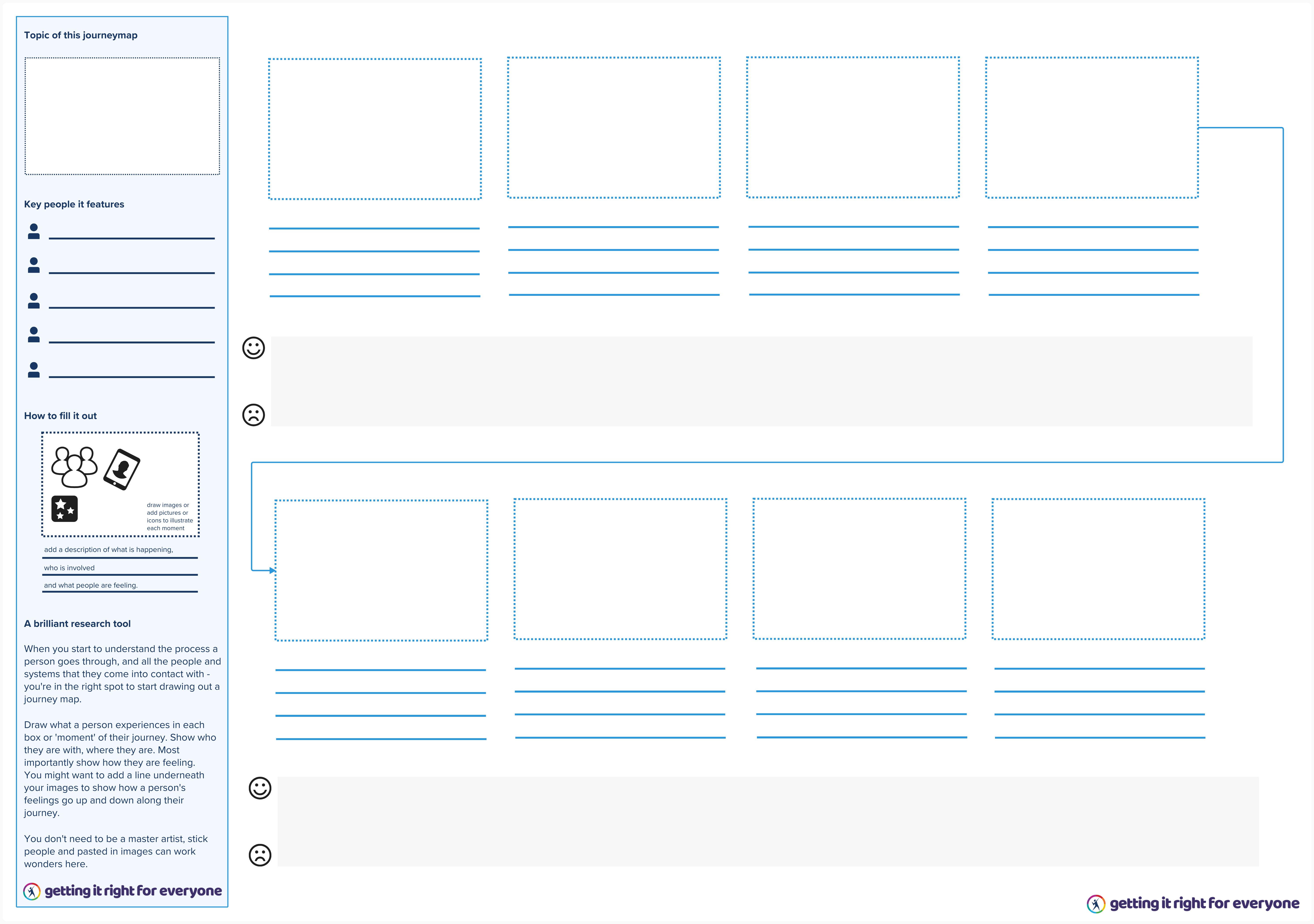
Task: Click the 'How to fill it out' heading
Action: pos(60,416)
